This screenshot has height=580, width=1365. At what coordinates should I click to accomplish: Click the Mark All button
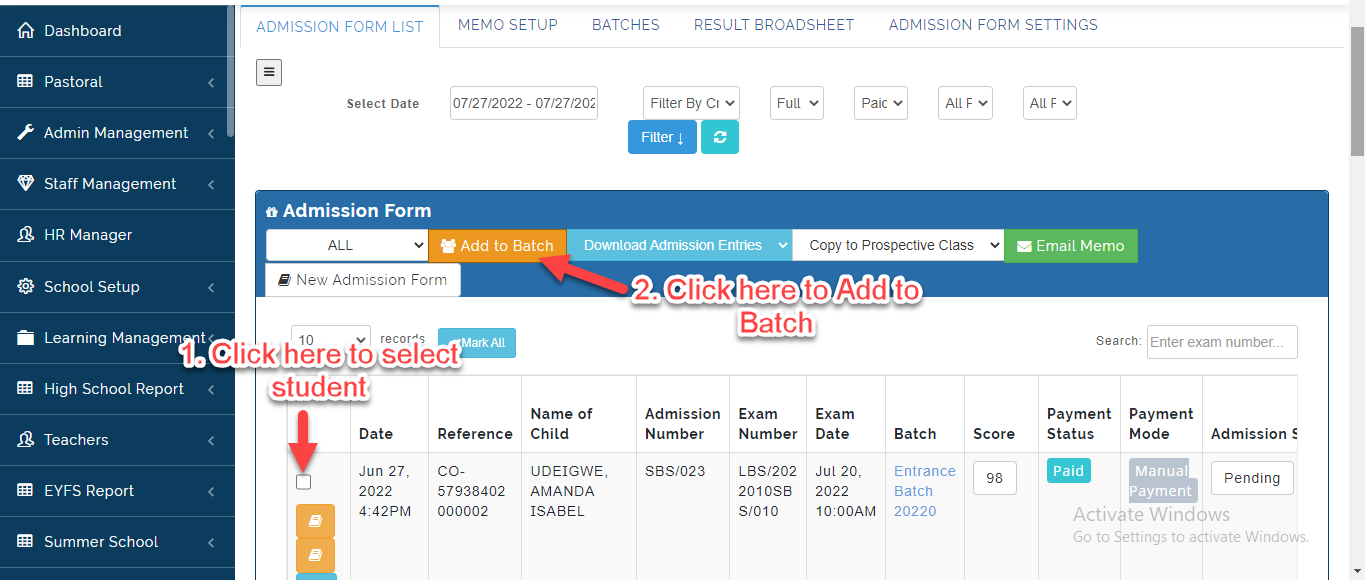click(477, 343)
